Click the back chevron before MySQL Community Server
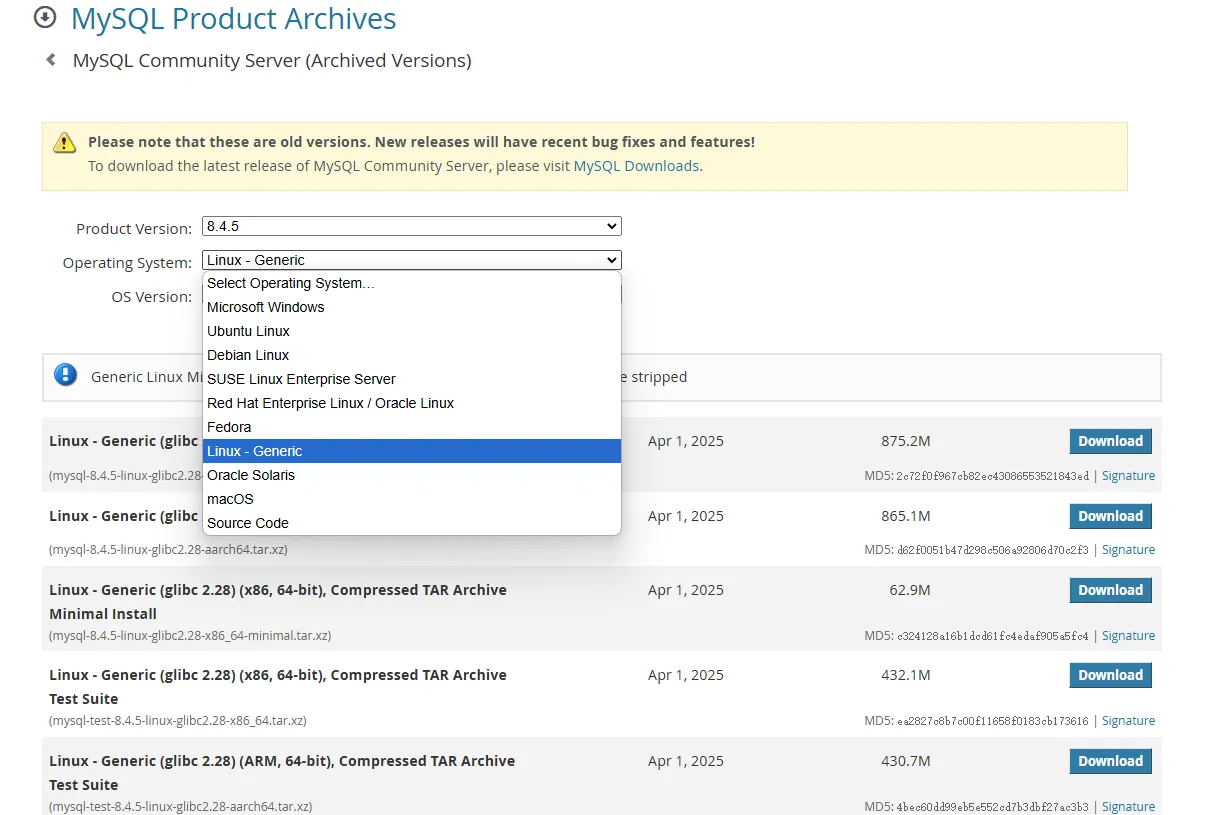 click(x=51, y=60)
